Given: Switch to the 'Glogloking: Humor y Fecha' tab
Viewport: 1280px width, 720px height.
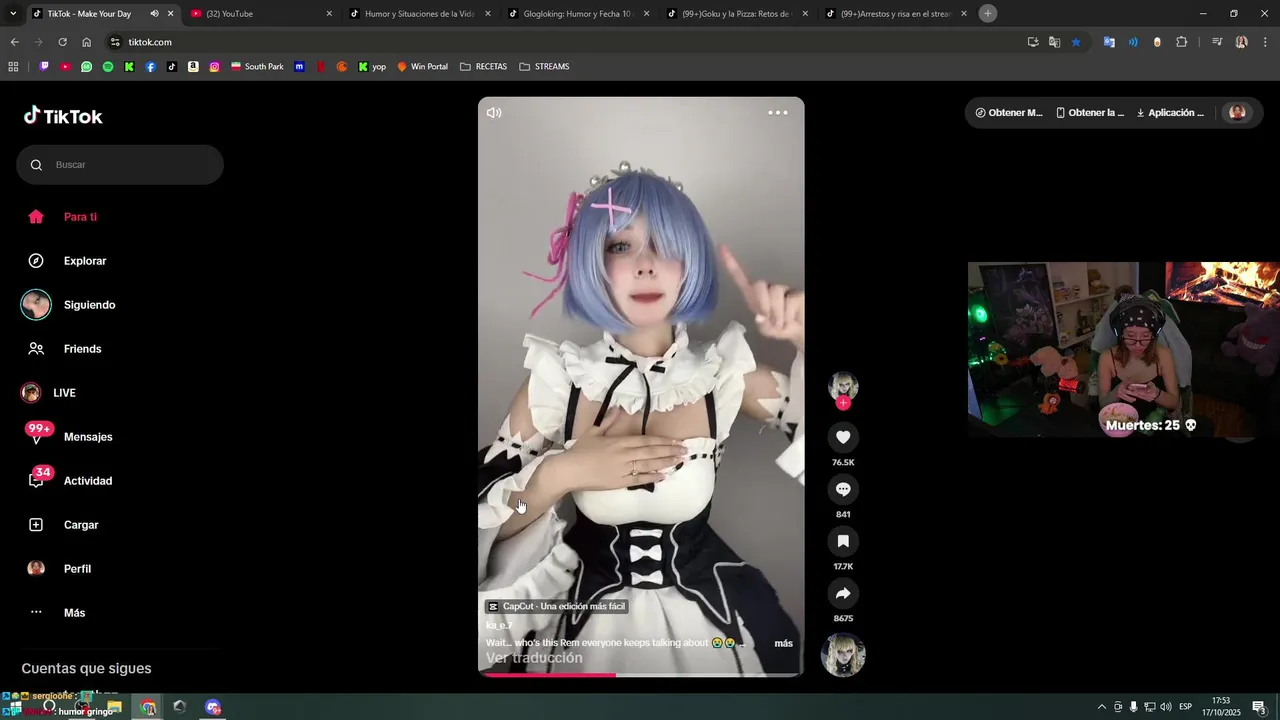Looking at the screenshot, I should 578,14.
